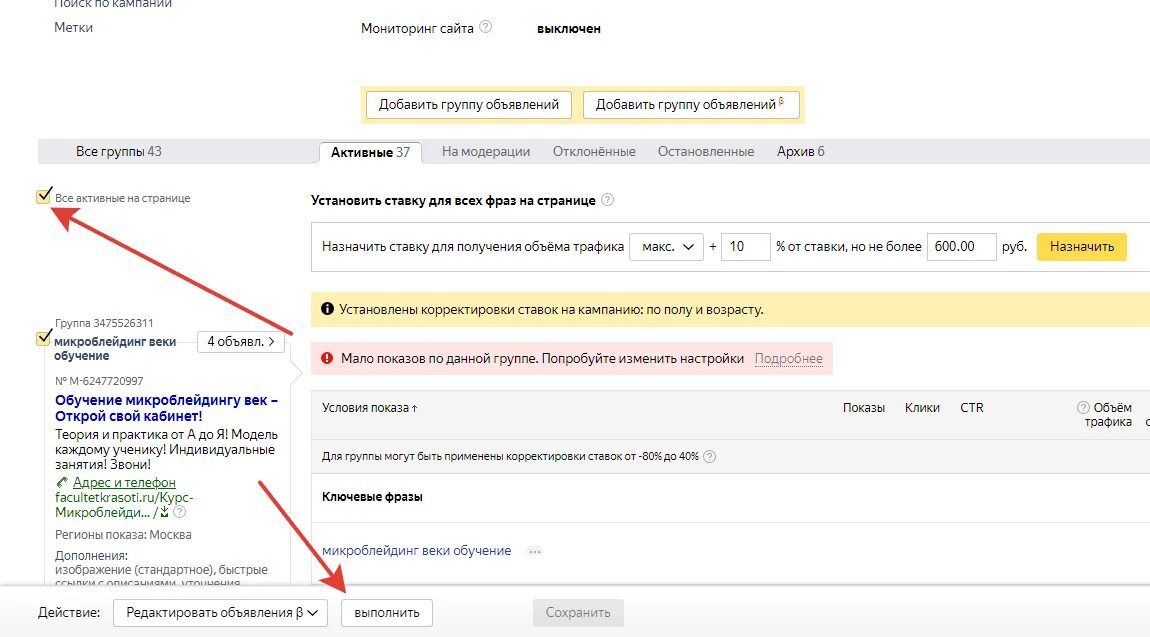Screen dimensions: 1150x637
Task: Click help icon next to Объём трафика
Action: tap(1083, 408)
